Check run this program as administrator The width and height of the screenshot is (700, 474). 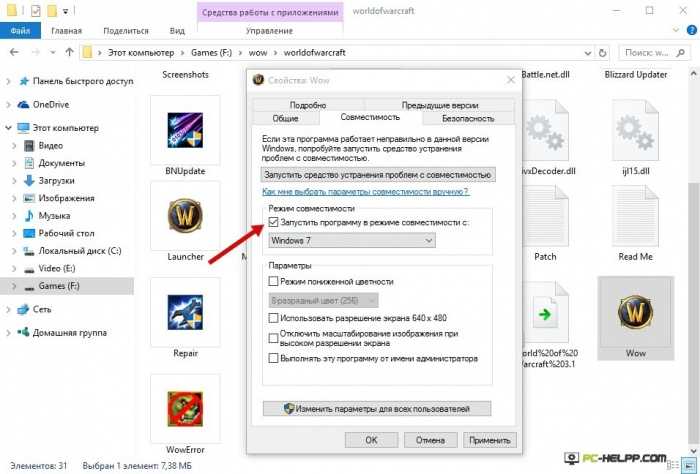(x=273, y=358)
